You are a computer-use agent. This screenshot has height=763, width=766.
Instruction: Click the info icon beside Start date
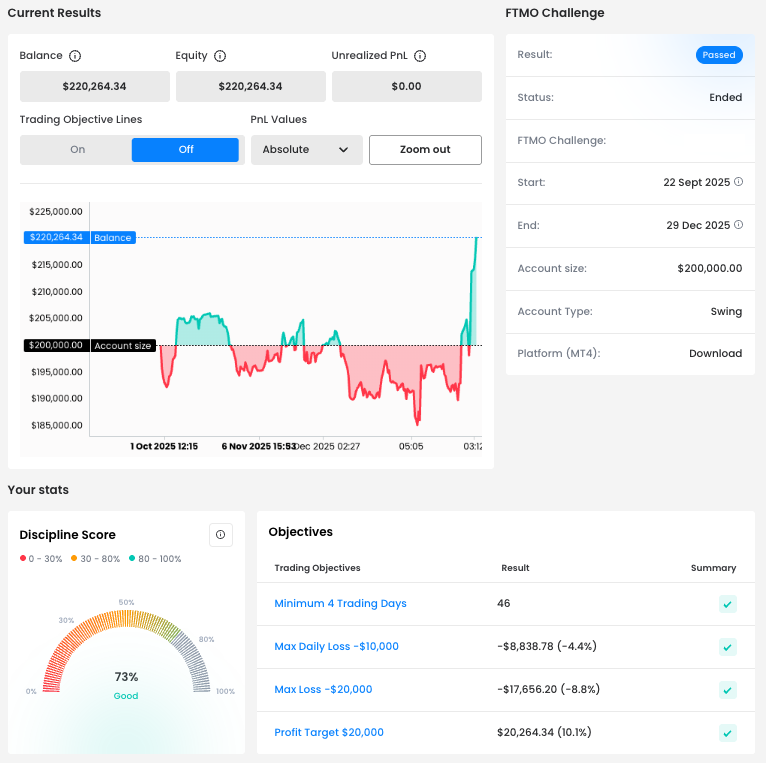pyautogui.click(x=739, y=182)
